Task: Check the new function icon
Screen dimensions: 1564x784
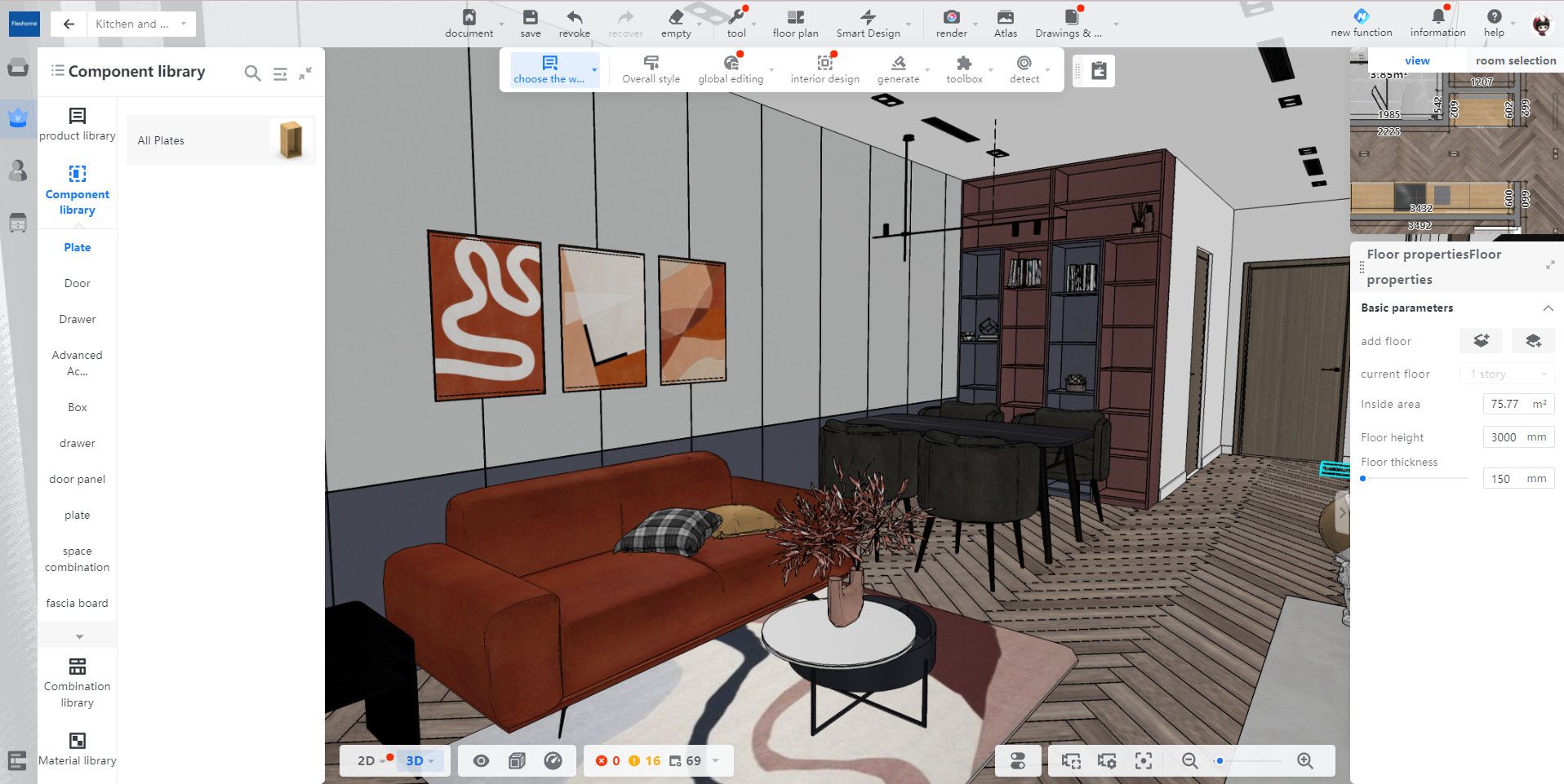Action: 1362,16
